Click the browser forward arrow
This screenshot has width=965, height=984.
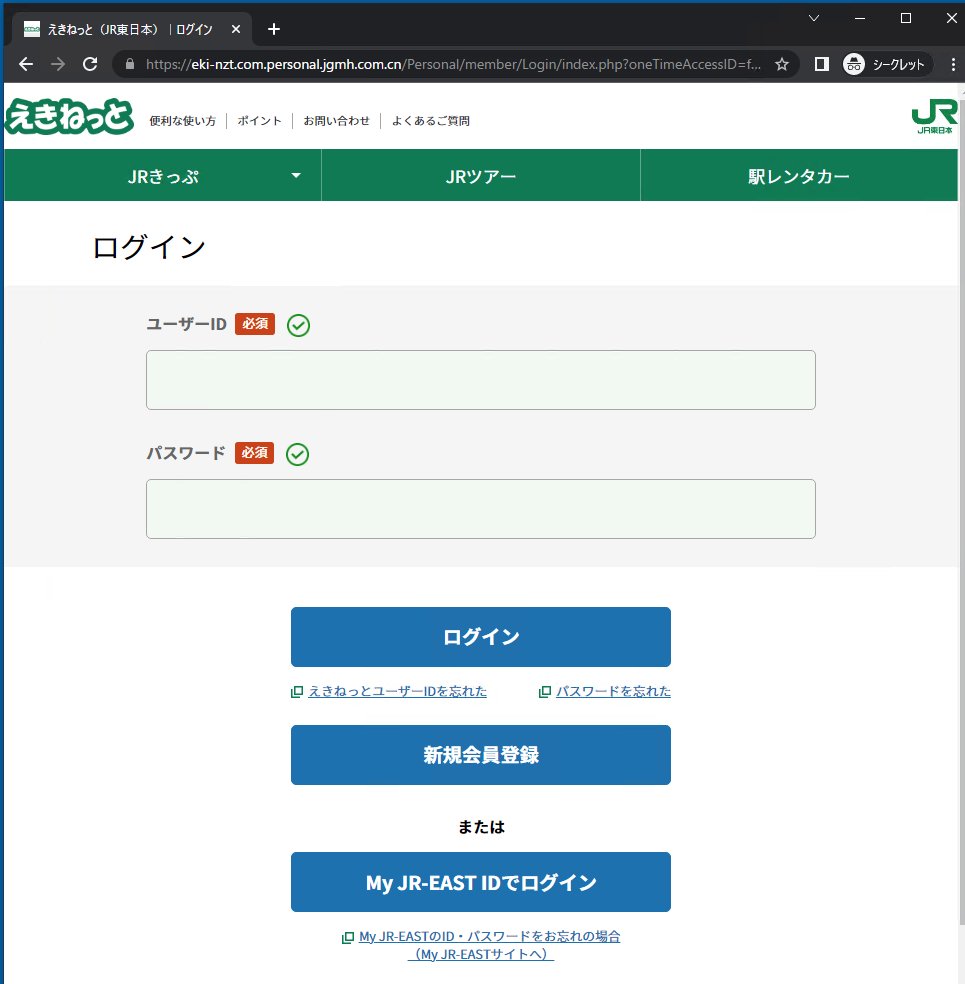point(58,64)
